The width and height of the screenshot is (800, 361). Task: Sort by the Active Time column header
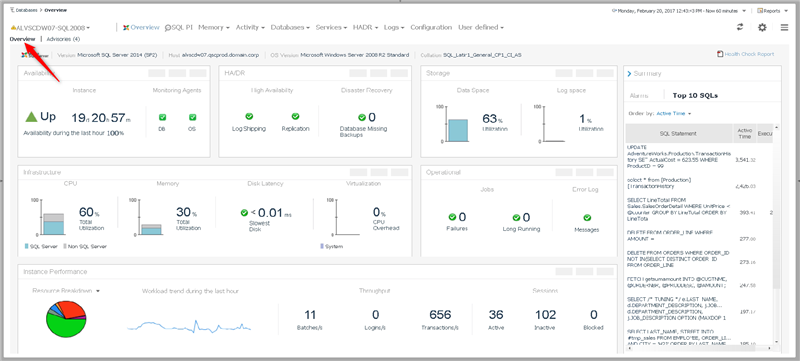click(744, 133)
